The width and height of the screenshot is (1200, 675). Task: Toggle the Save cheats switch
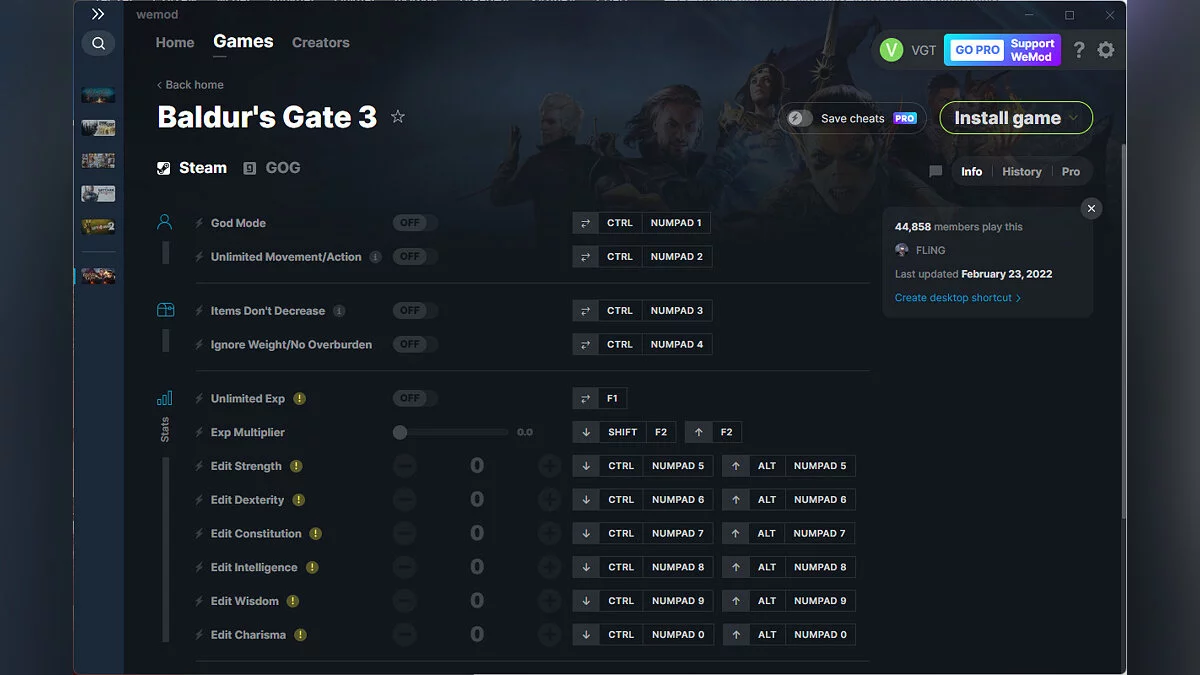[800, 118]
